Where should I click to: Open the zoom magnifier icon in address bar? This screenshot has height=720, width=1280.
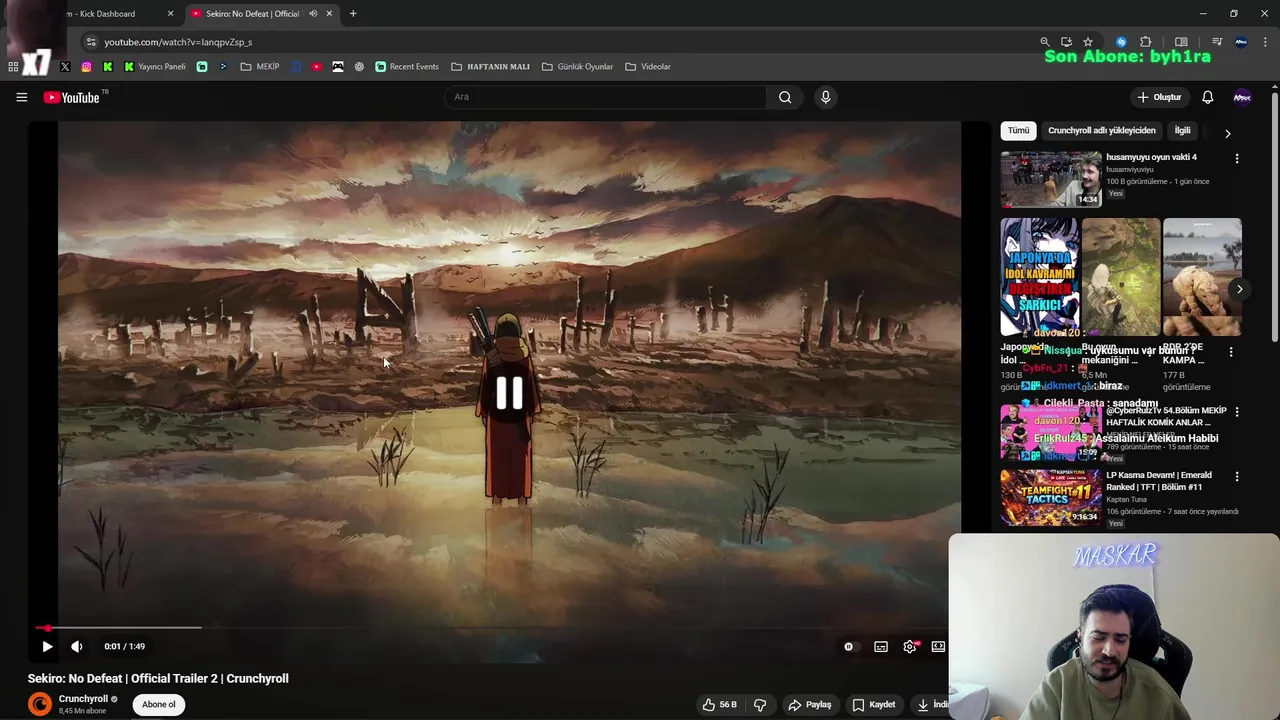coord(1045,42)
